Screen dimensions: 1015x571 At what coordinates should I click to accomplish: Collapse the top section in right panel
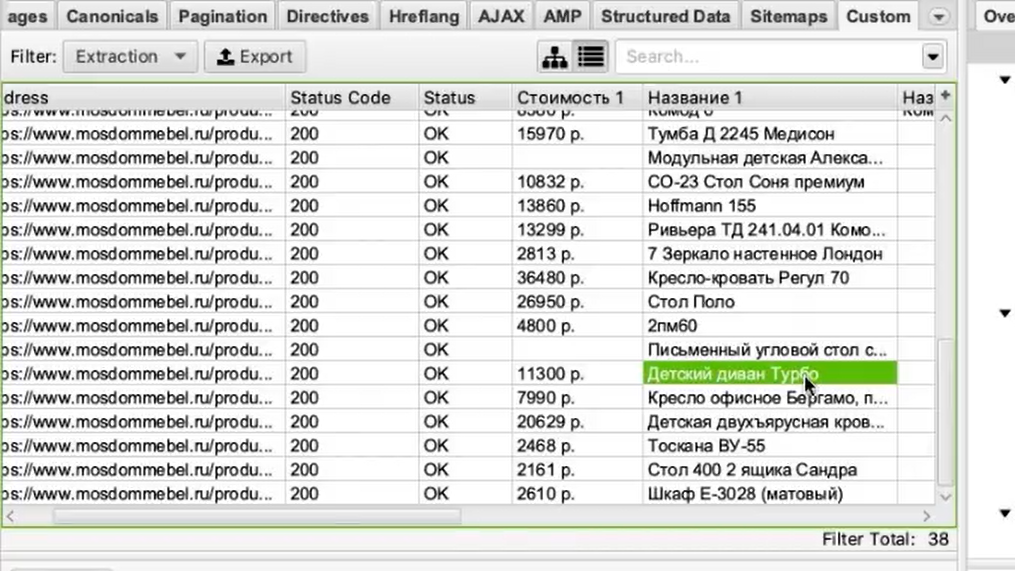click(x=1005, y=80)
